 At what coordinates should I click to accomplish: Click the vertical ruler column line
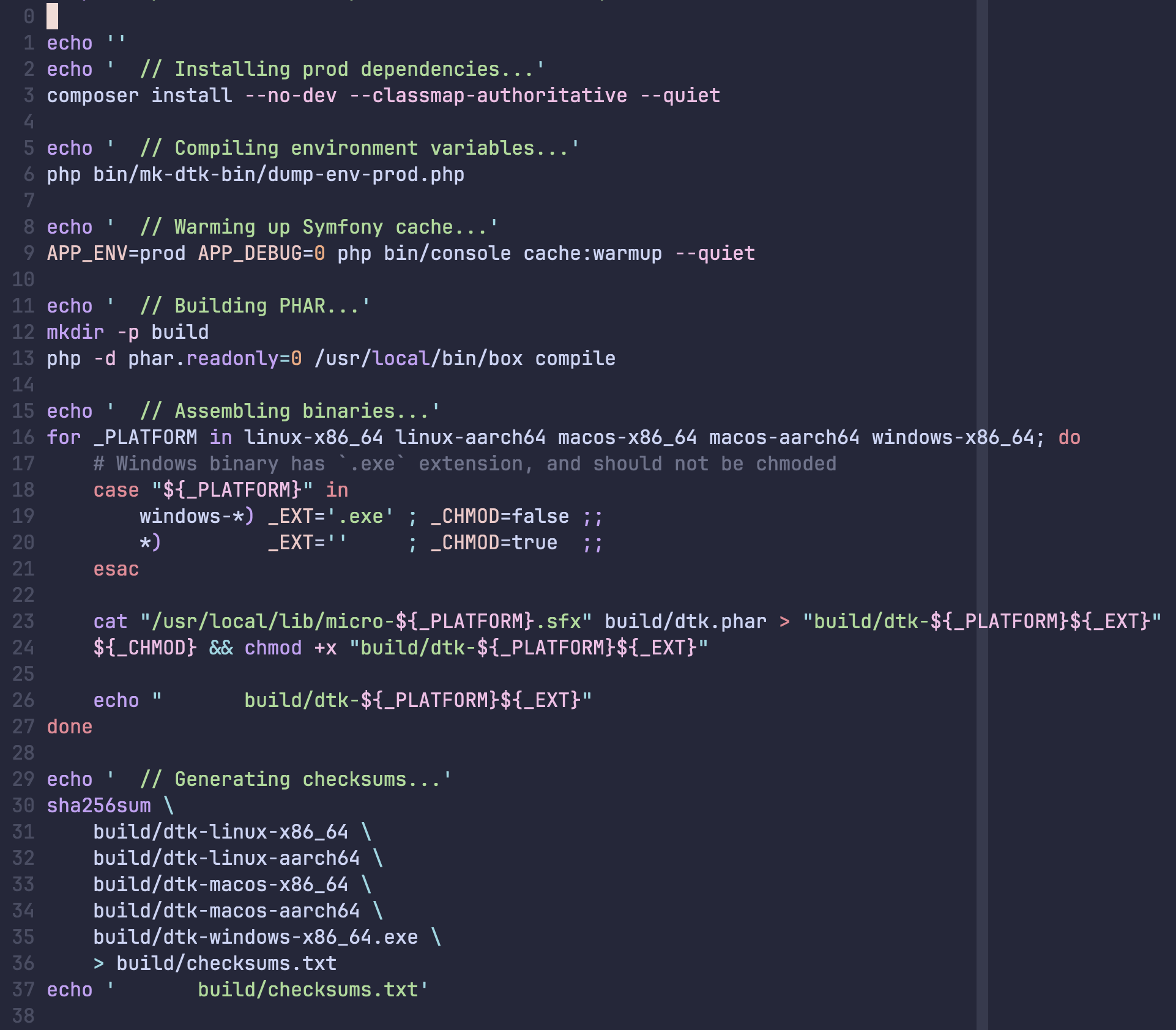coord(982,515)
